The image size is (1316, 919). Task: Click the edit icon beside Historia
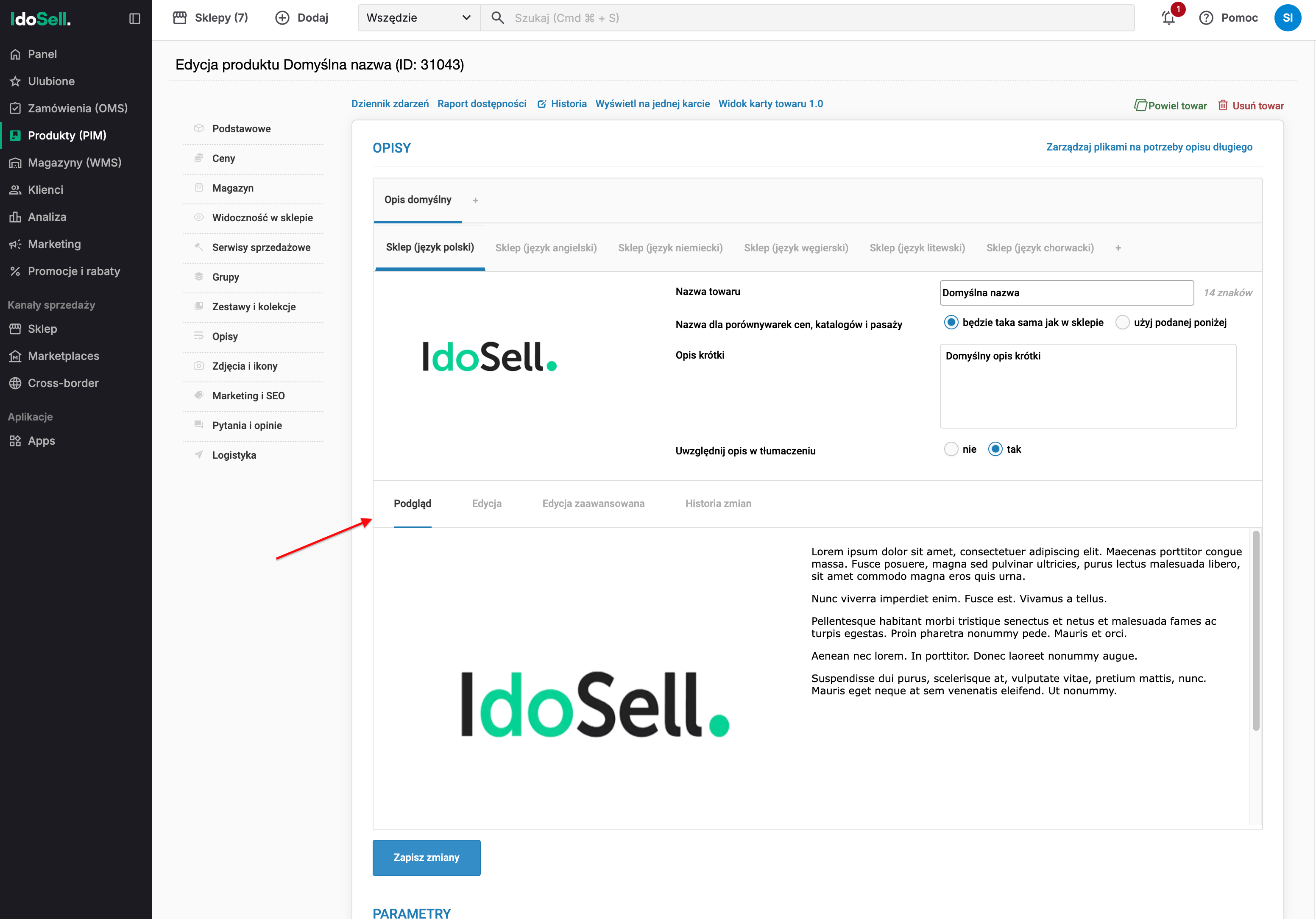(541, 104)
